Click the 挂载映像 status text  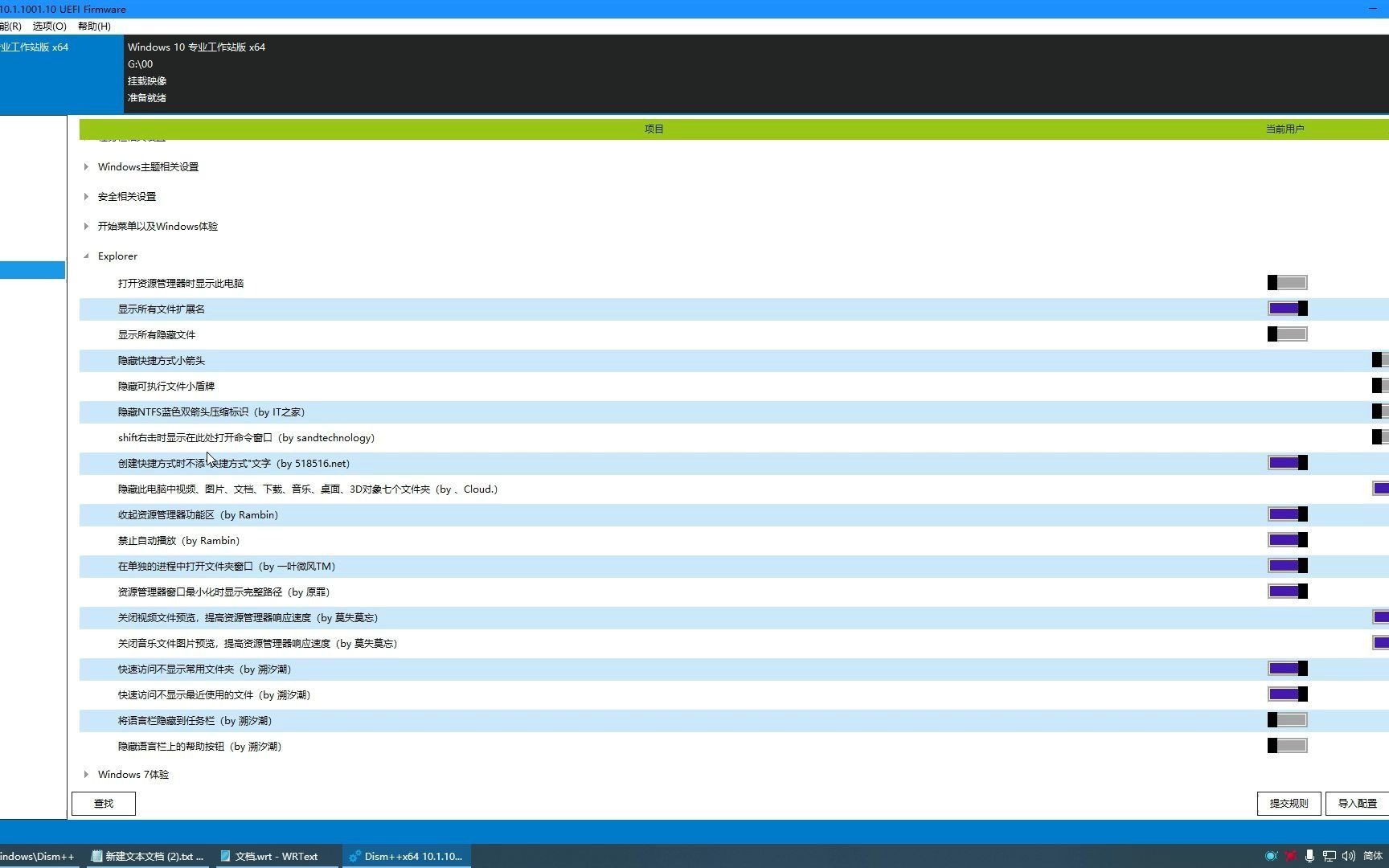tap(147, 81)
